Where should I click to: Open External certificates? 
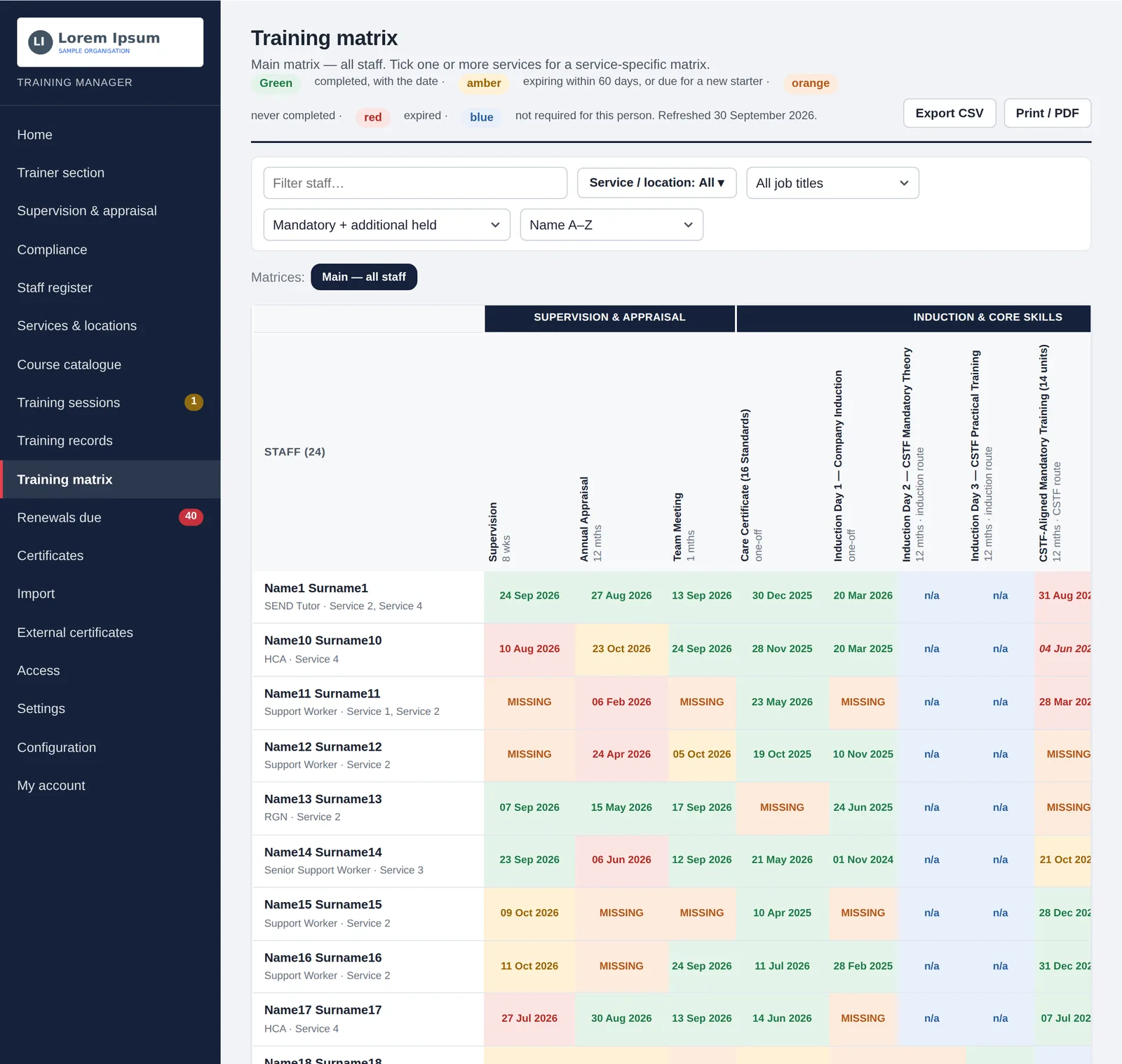tap(110, 632)
